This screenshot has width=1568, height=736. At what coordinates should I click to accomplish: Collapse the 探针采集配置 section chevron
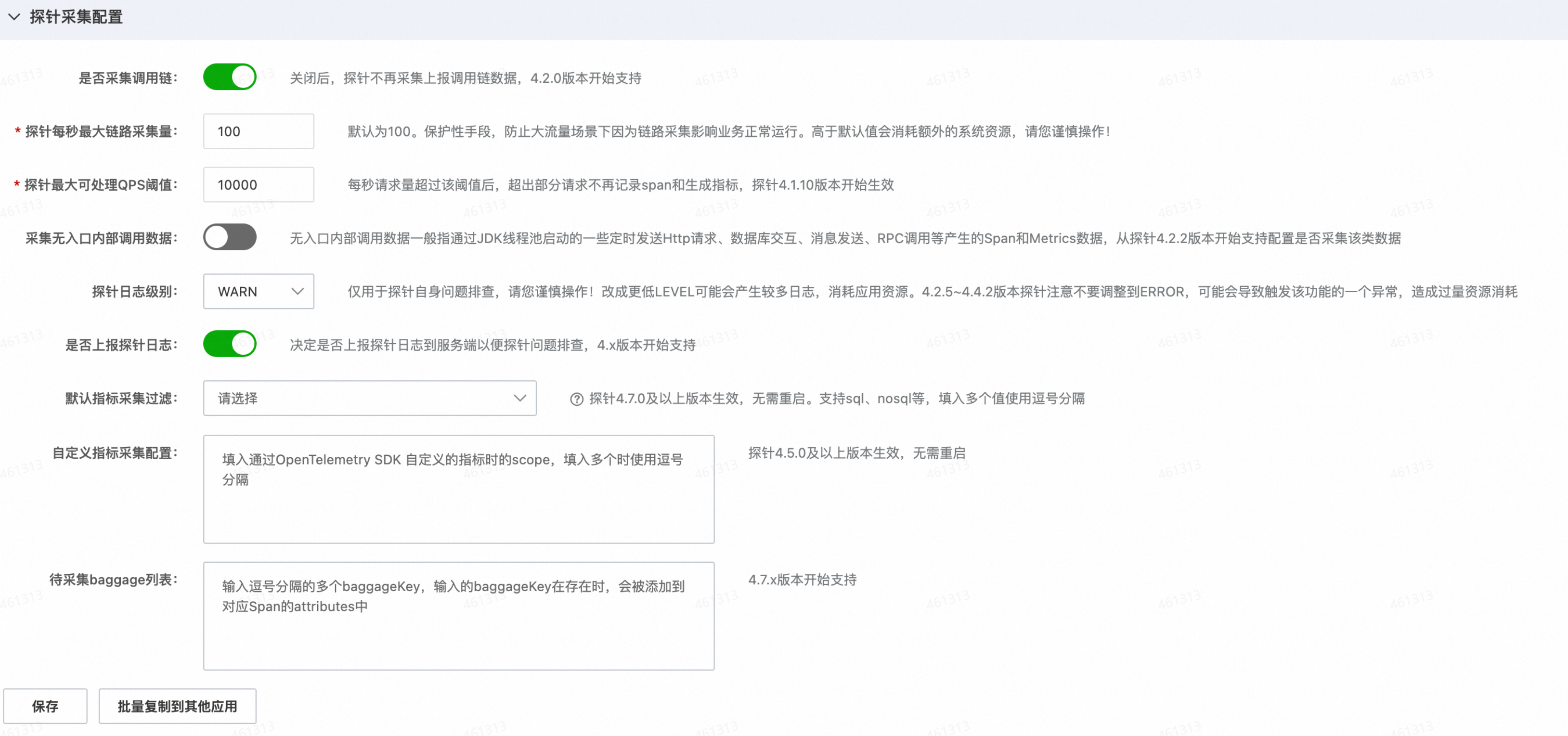(14, 17)
